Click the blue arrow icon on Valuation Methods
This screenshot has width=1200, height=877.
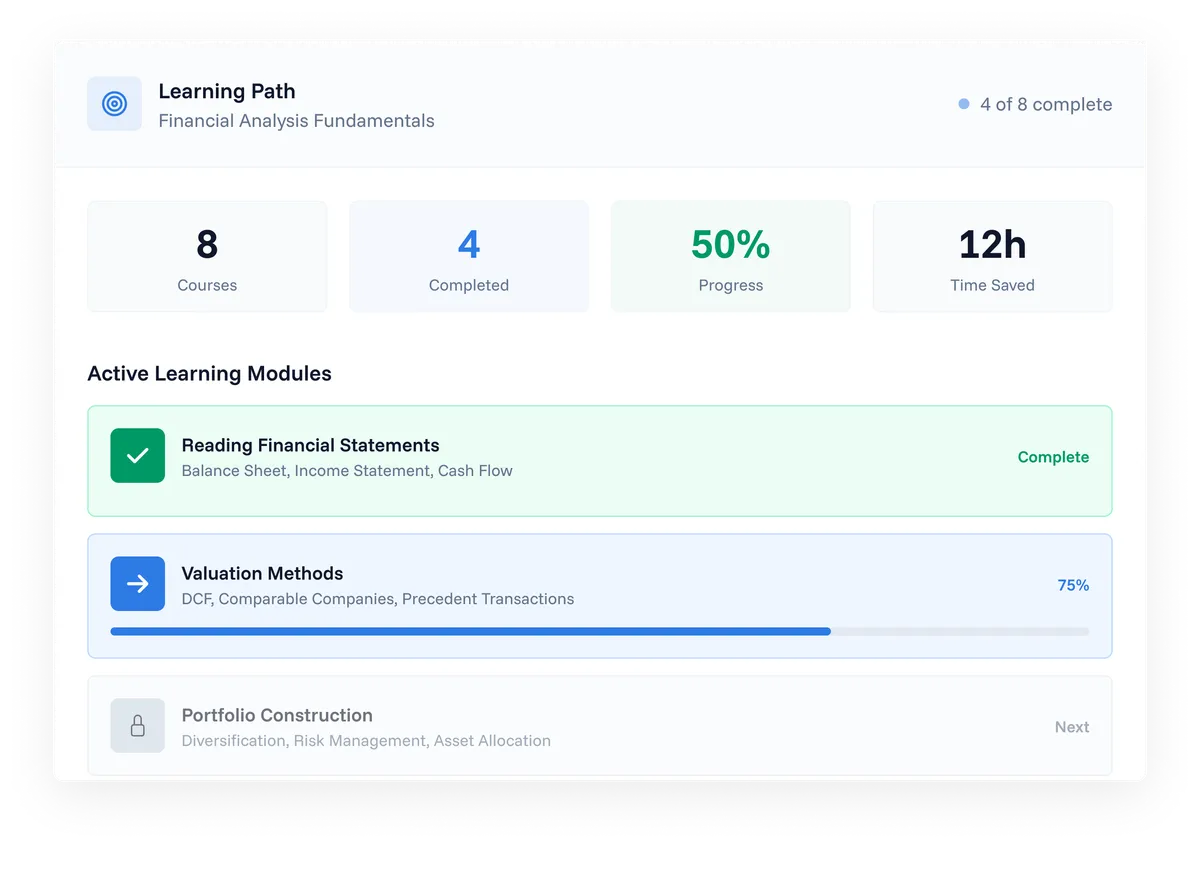pos(137,584)
